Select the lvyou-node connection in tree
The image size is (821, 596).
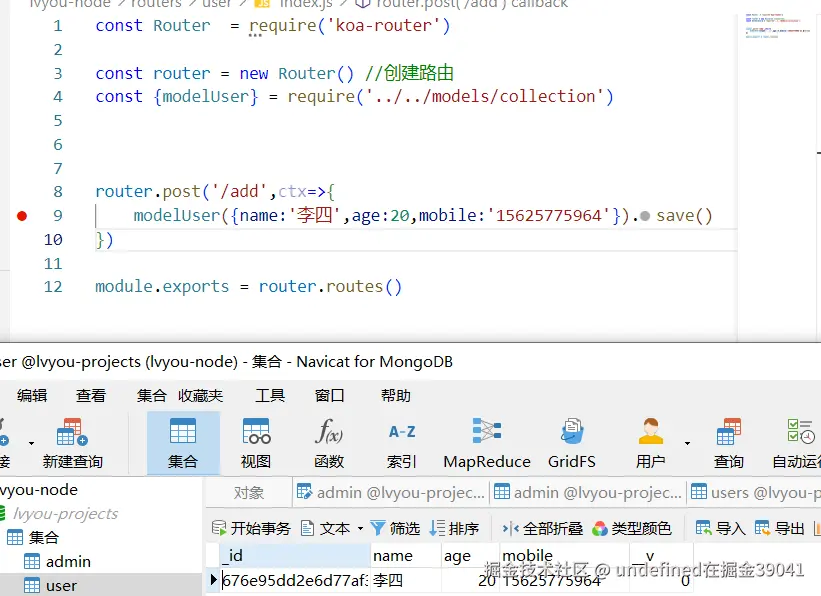tap(39, 490)
